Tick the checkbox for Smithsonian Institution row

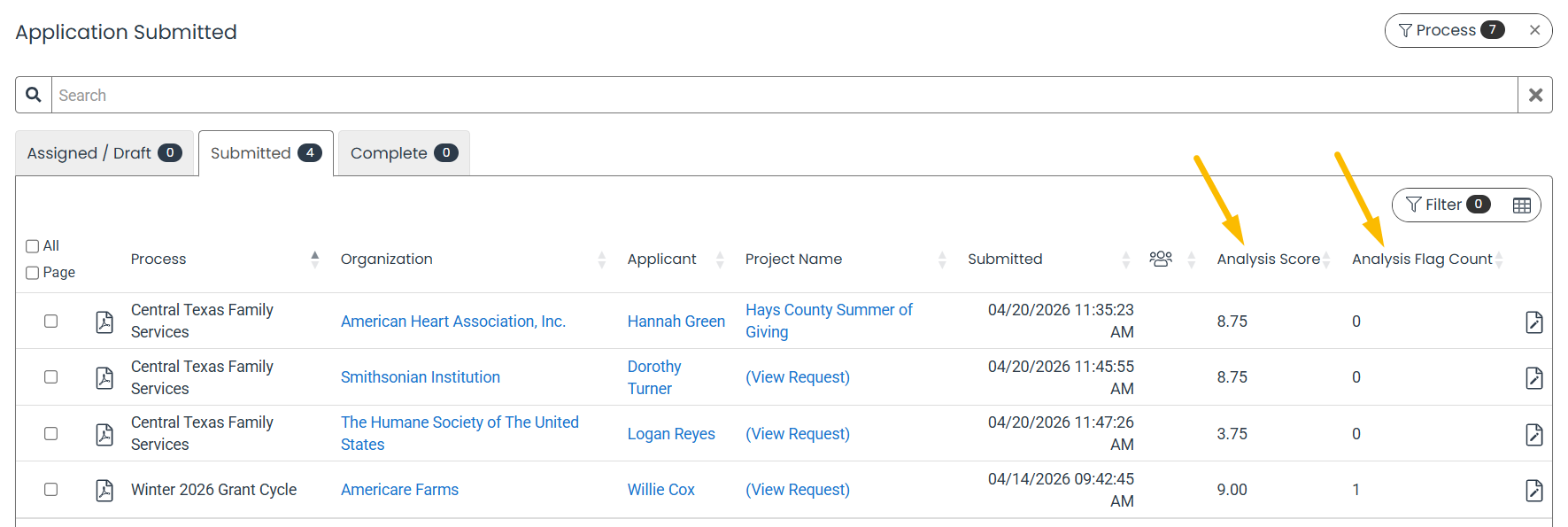(51, 377)
